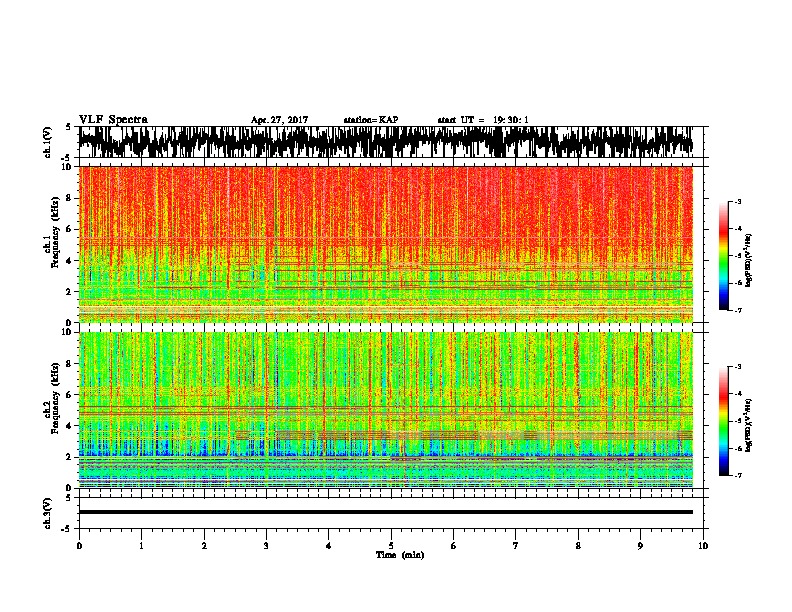Click the "station=KAP" header label

tap(371, 120)
